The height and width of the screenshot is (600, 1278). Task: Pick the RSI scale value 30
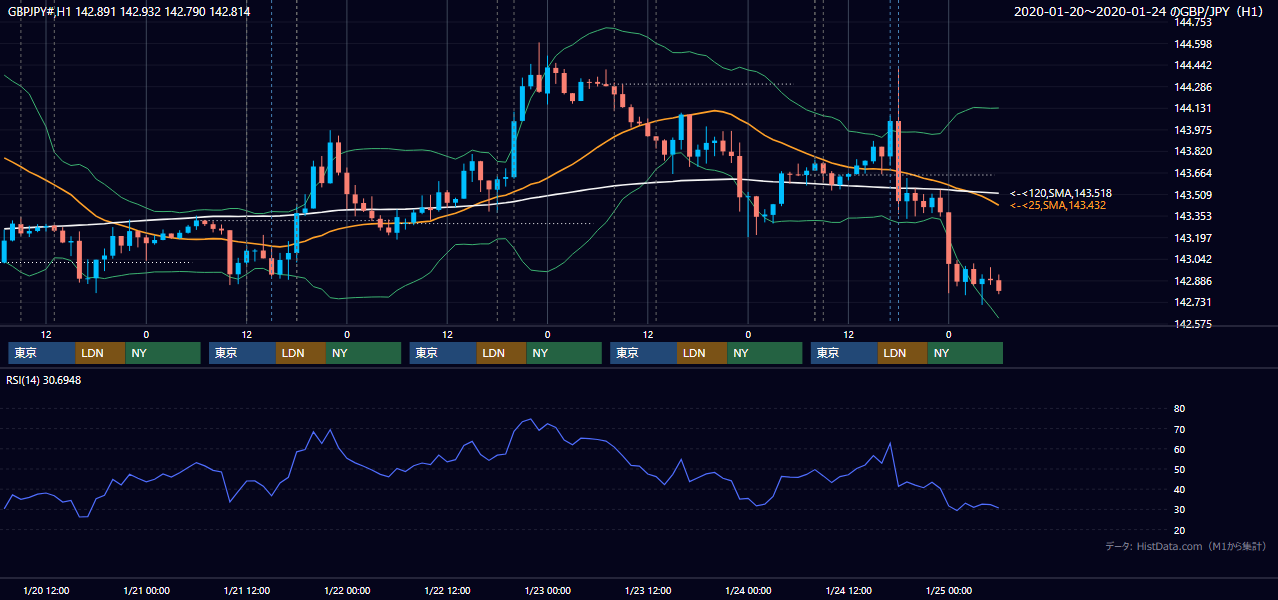click(x=1179, y=509)
